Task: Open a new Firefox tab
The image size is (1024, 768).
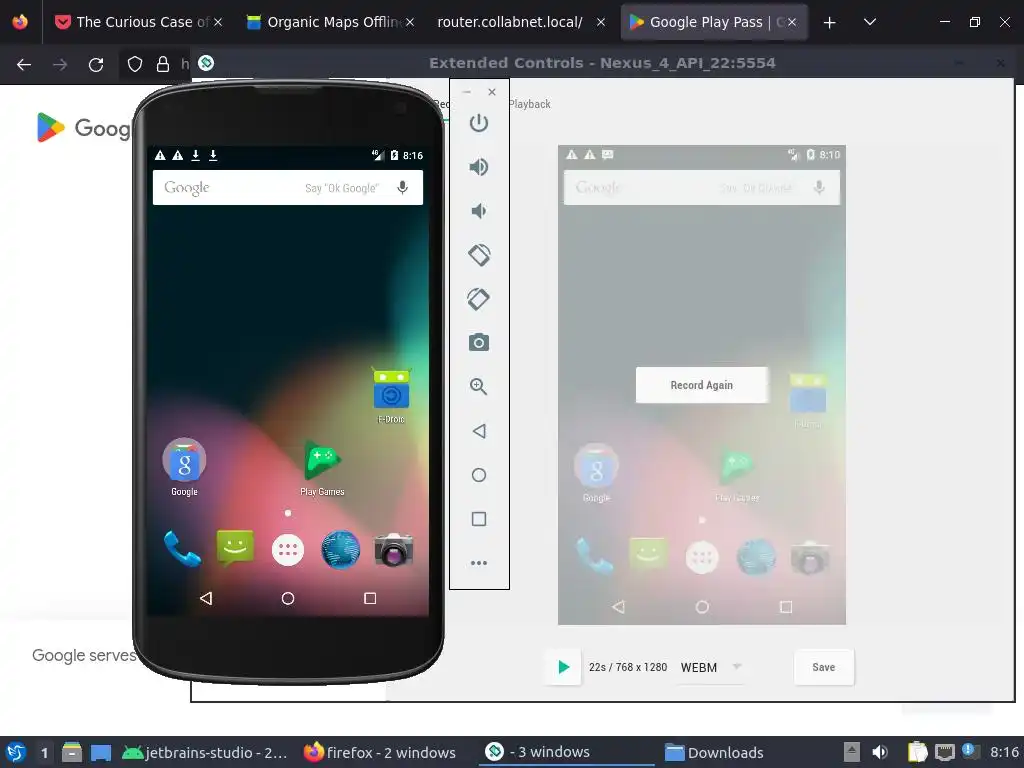Action: pos(829,23)
